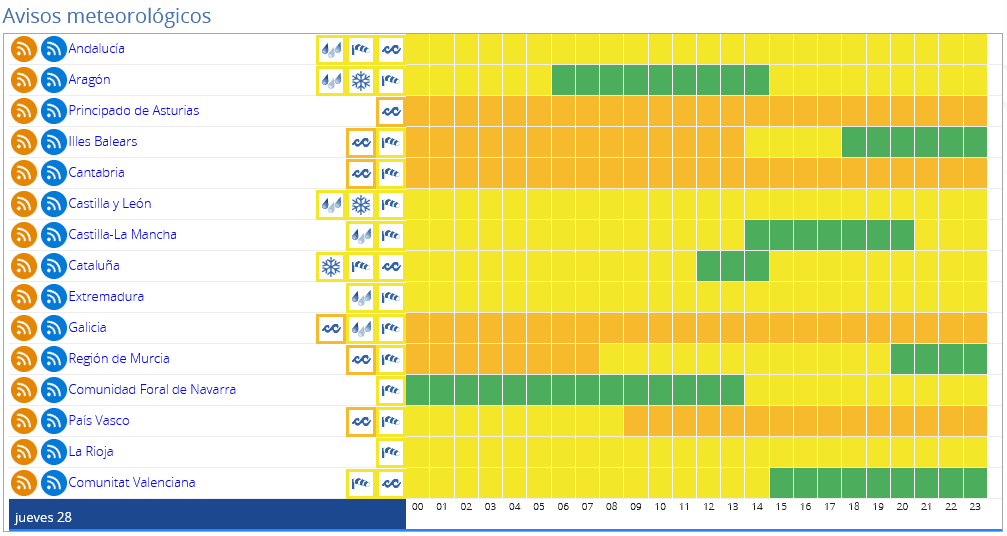Screen dimensions: 1007x536
Task: Click Illes Balears' green cell at hour 23
Action: [x=976, y=142]
